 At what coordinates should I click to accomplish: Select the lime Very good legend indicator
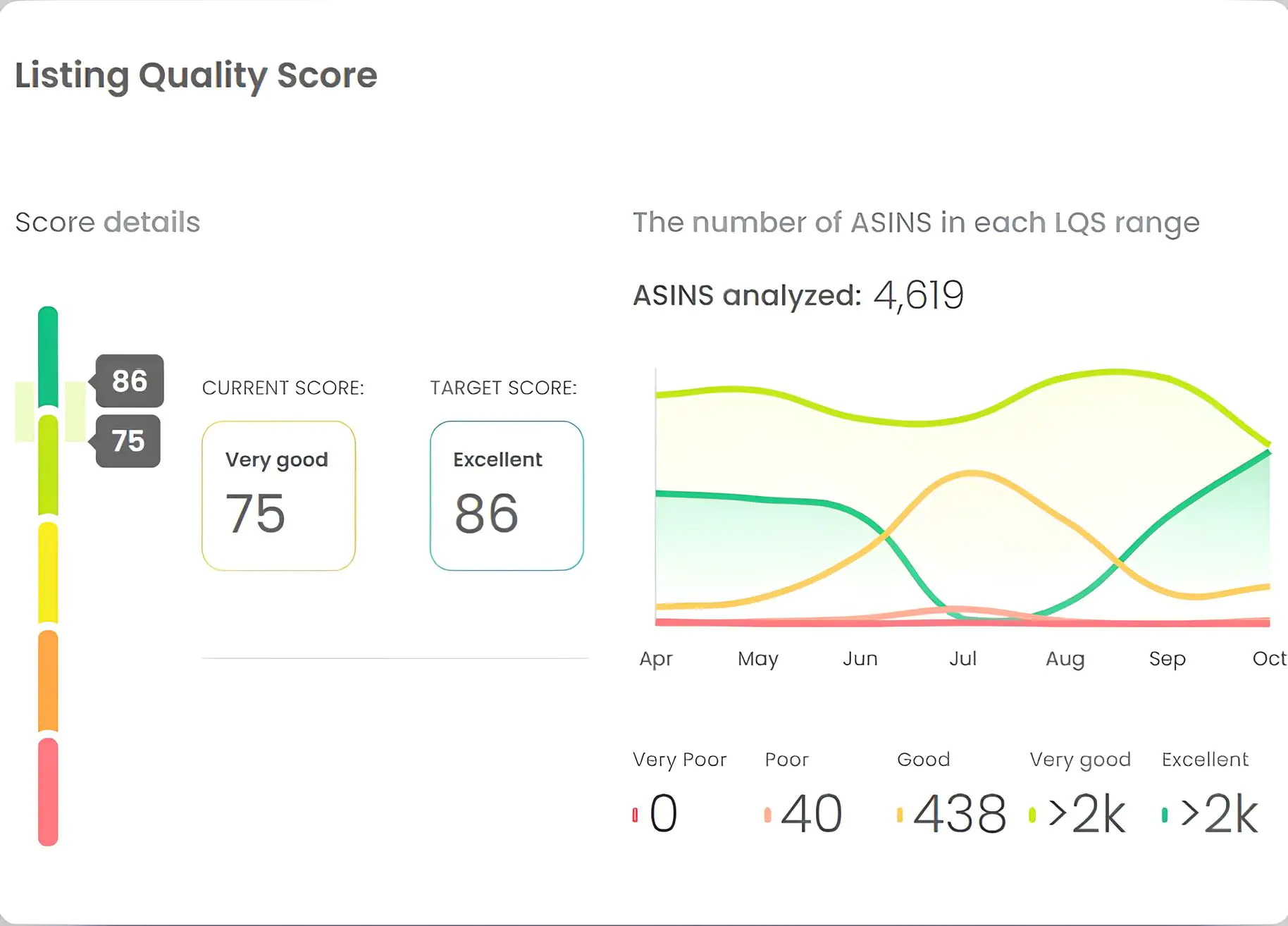[1032, 815]
